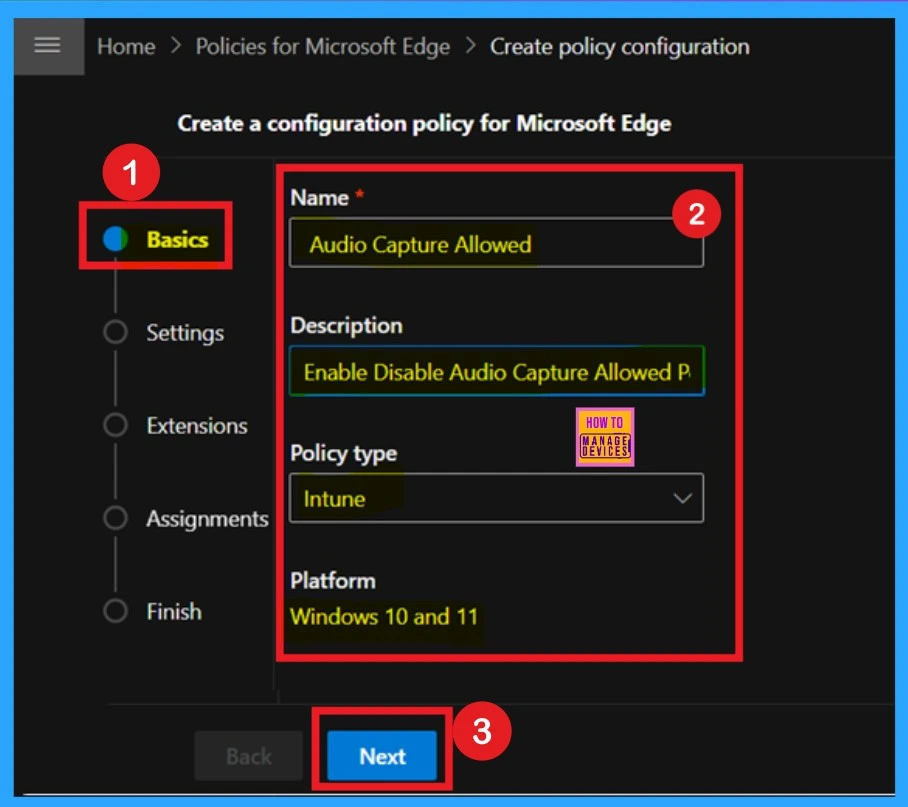Click the page heading Create a configuration policy
The height and width of the screenshot is (807, 908).
click(x=424, y=123)
